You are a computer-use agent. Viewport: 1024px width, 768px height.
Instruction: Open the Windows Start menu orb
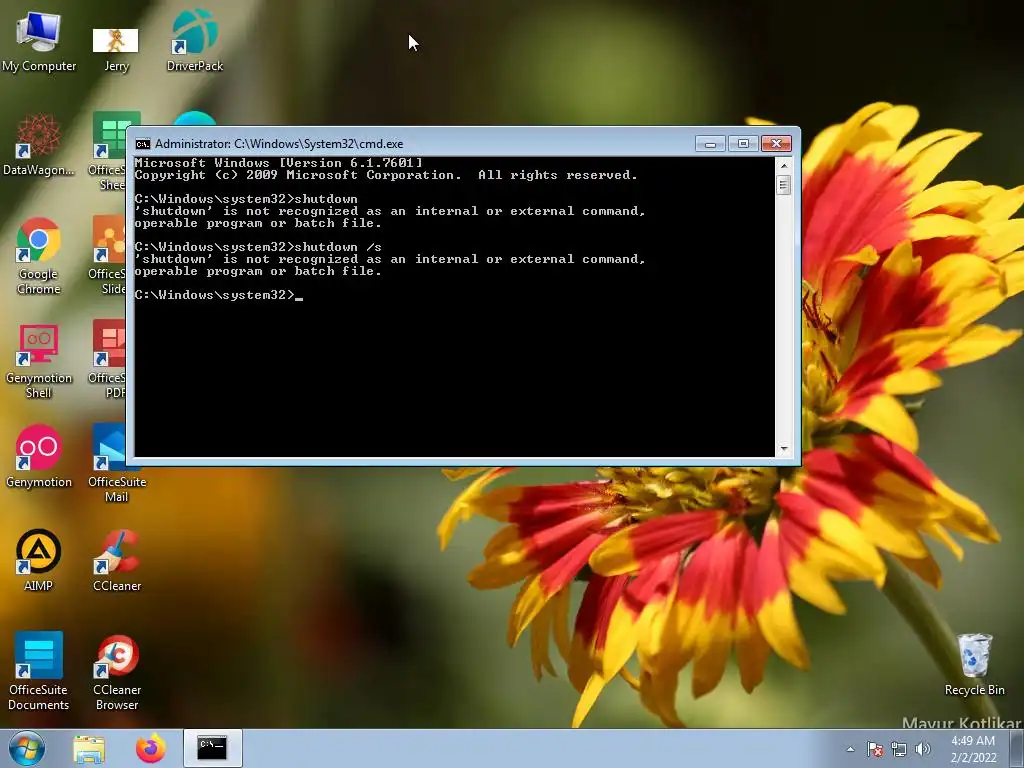pyautogui.click(x=27, y=748)
